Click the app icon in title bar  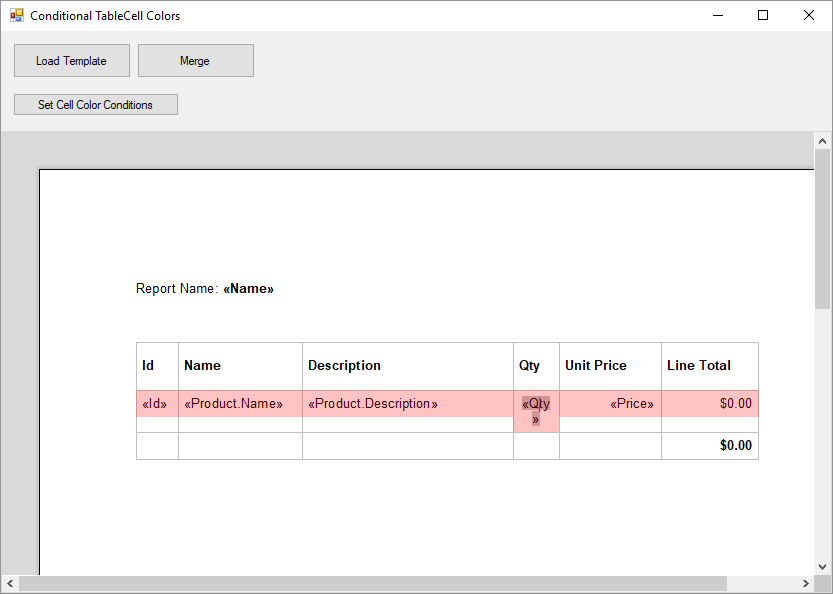16,16
